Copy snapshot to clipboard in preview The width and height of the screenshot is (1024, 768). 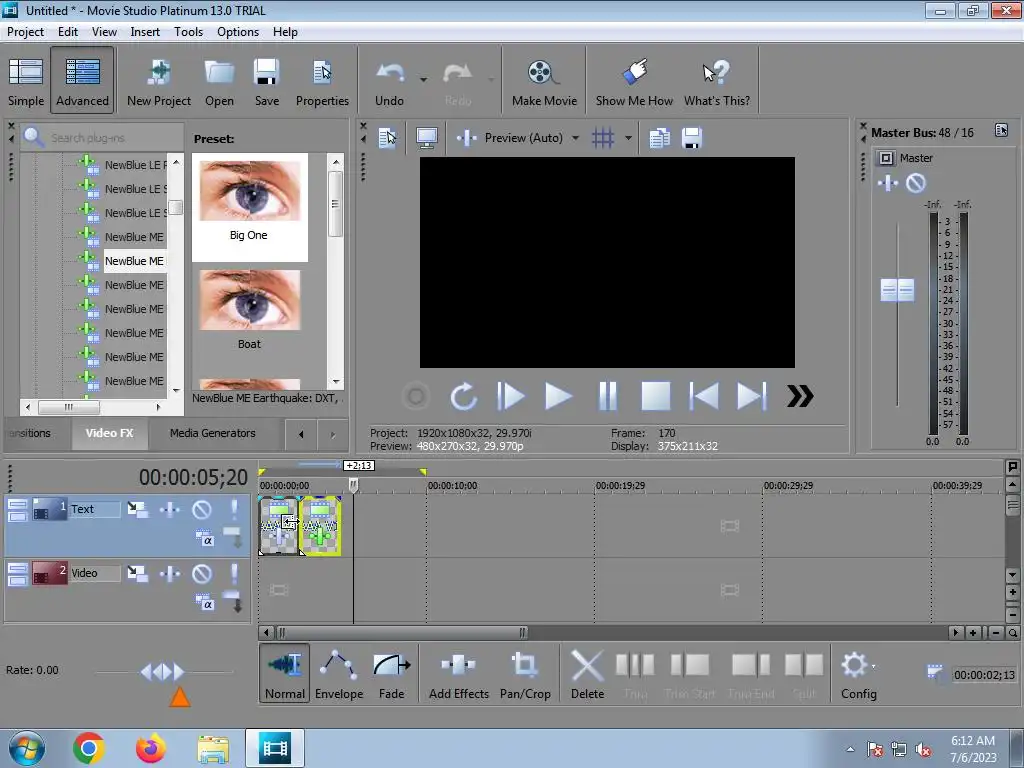tap(660, 138)
